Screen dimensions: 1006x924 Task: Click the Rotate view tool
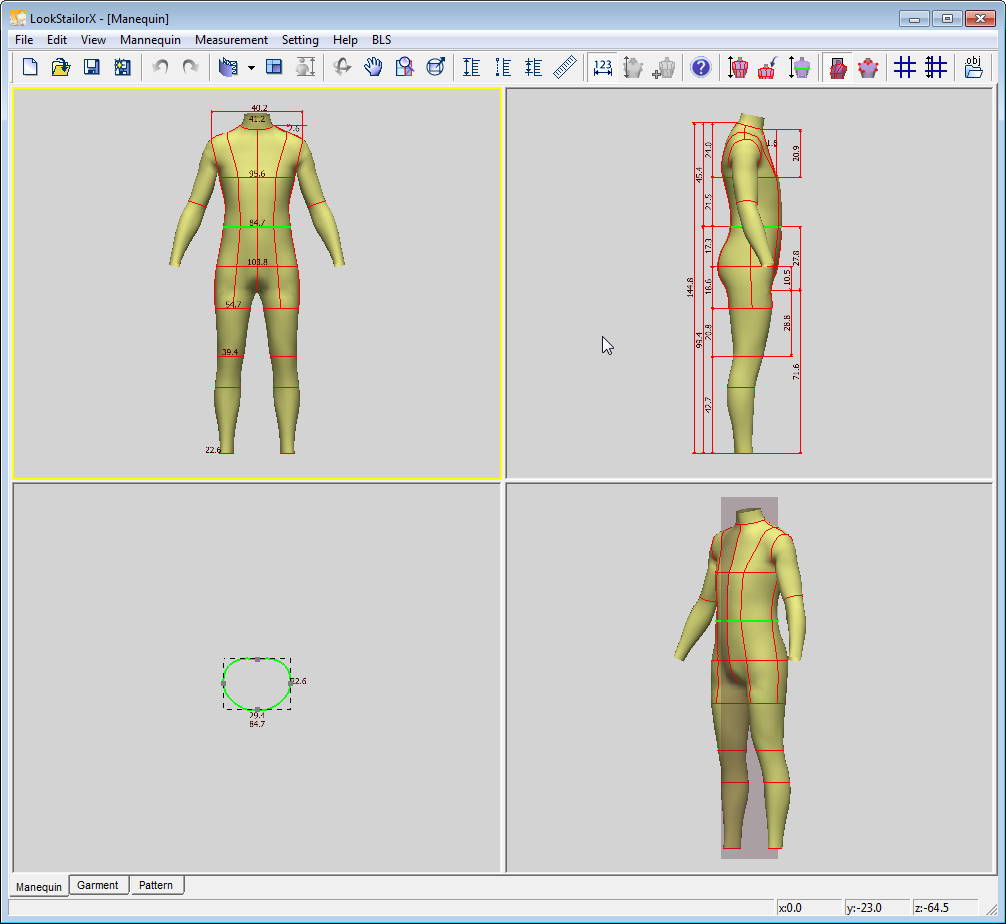342,67
